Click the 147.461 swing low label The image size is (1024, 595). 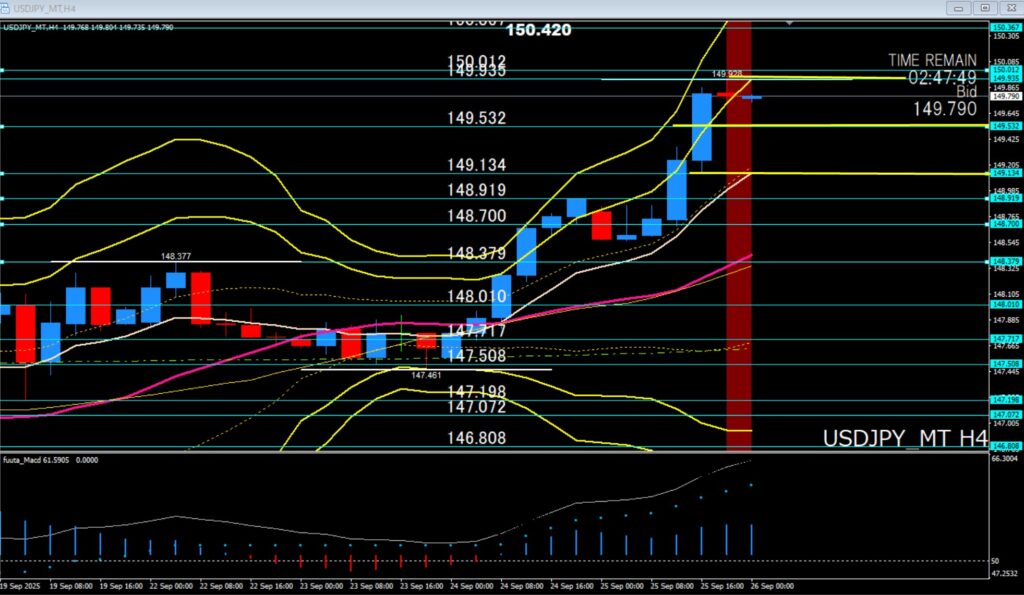[x=425, y=375]
